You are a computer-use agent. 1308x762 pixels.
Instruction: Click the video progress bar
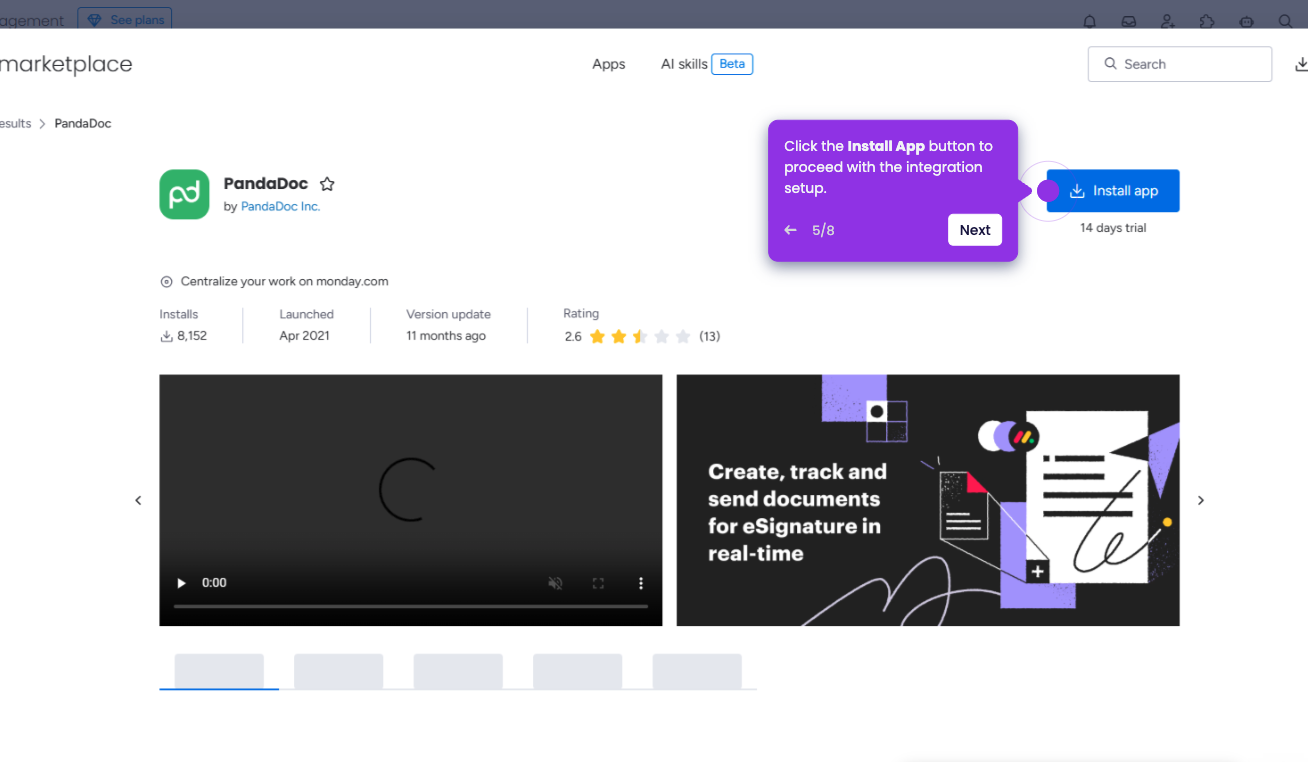click(411, 606)
